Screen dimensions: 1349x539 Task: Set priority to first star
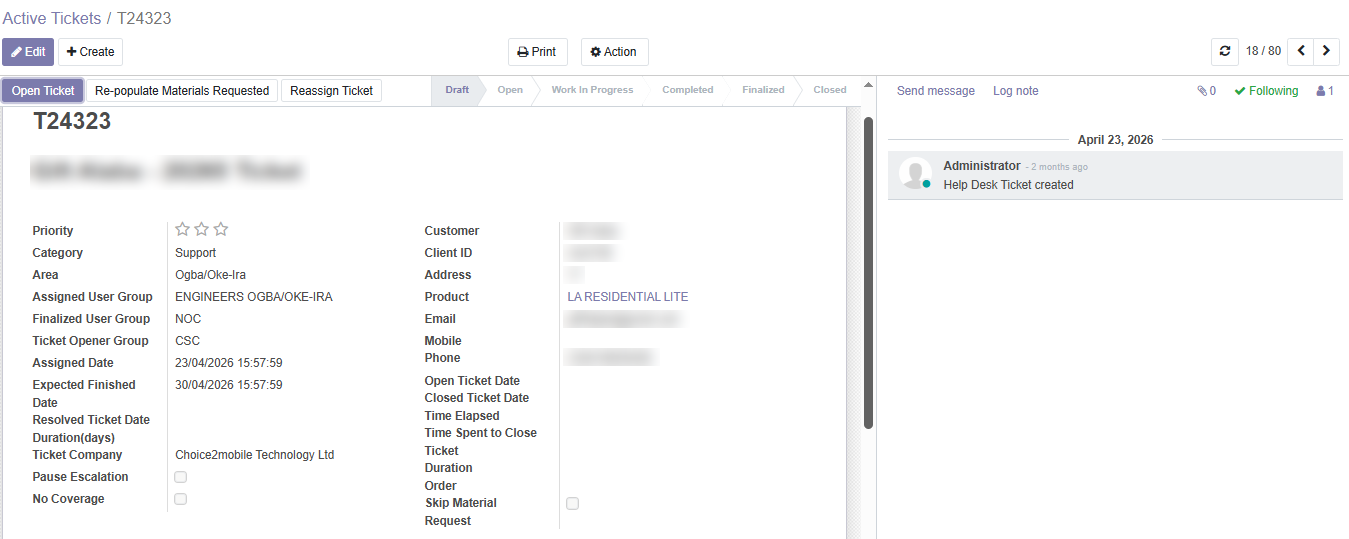pos(183,229)
